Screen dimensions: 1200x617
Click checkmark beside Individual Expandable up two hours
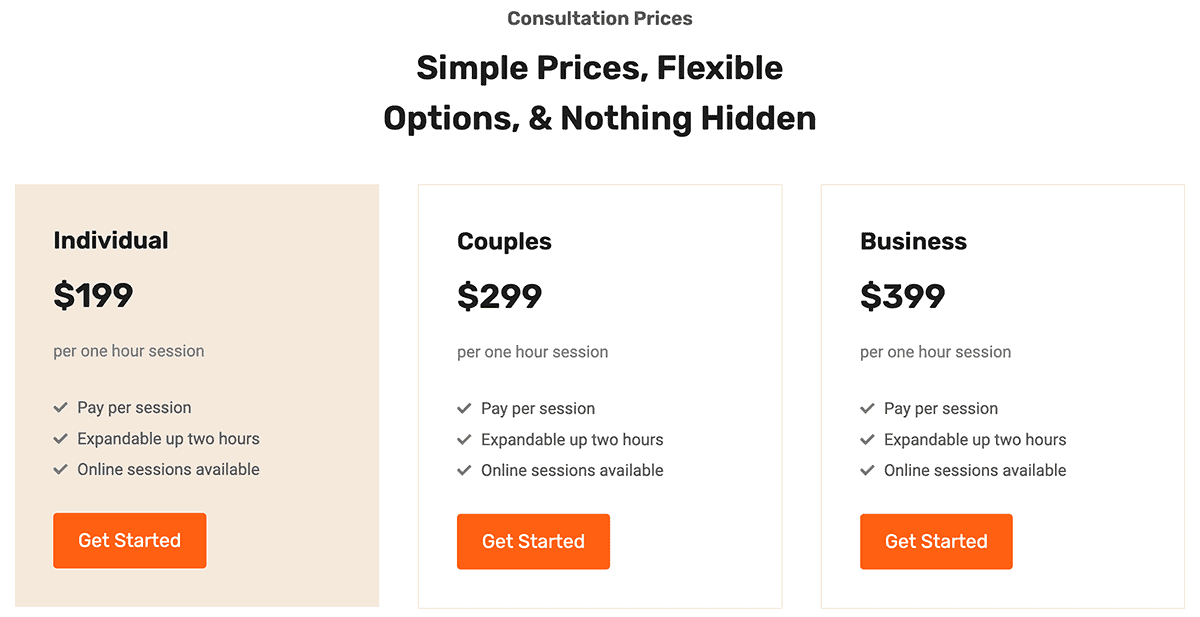click(x=60, y=439)
